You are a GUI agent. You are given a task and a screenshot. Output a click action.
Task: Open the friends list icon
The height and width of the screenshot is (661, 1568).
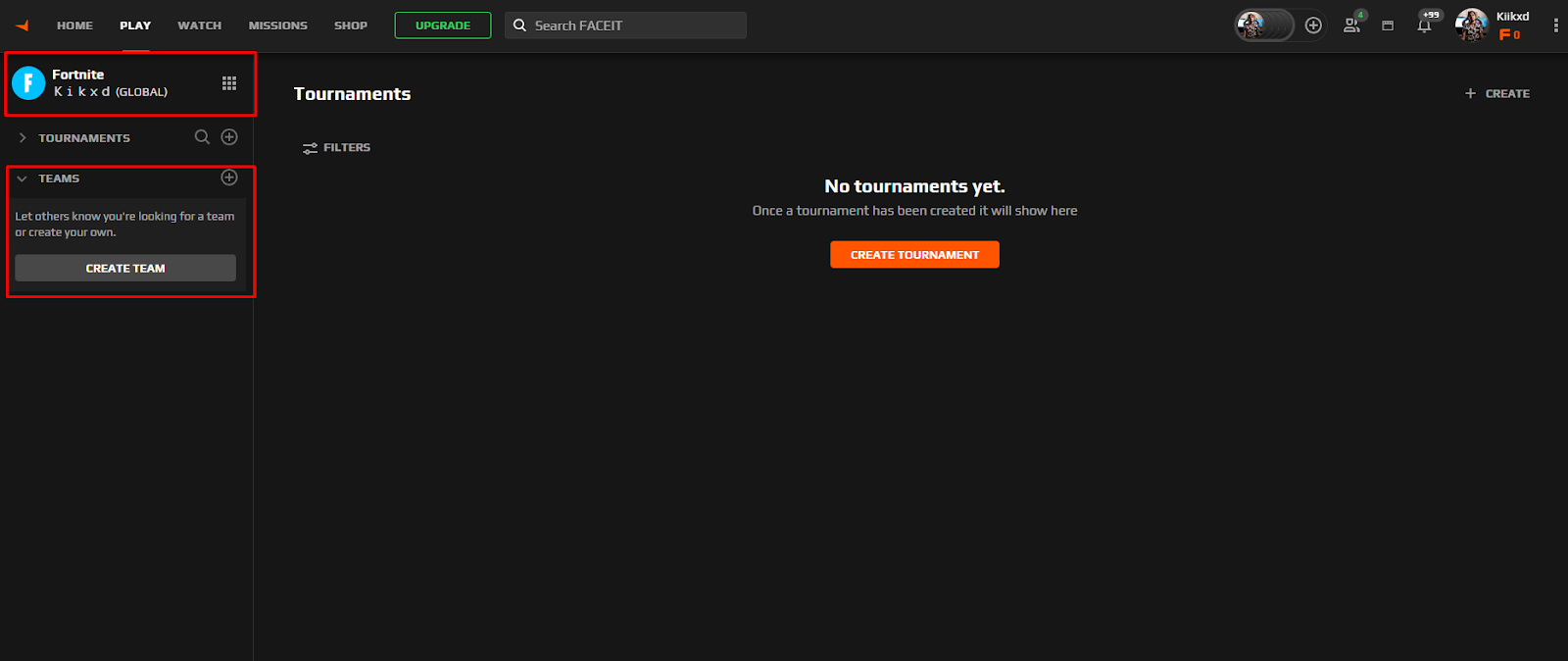[1352, 25]
